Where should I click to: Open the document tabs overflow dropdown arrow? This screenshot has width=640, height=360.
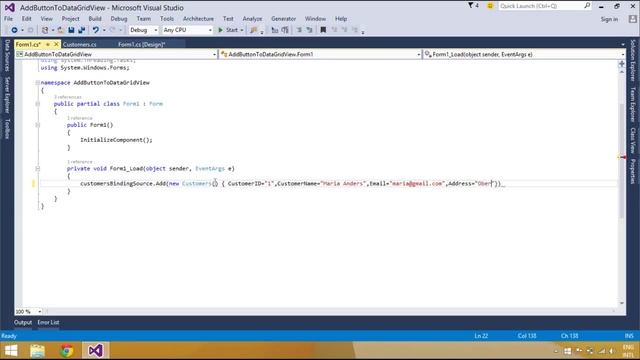[x=623, y=44]
